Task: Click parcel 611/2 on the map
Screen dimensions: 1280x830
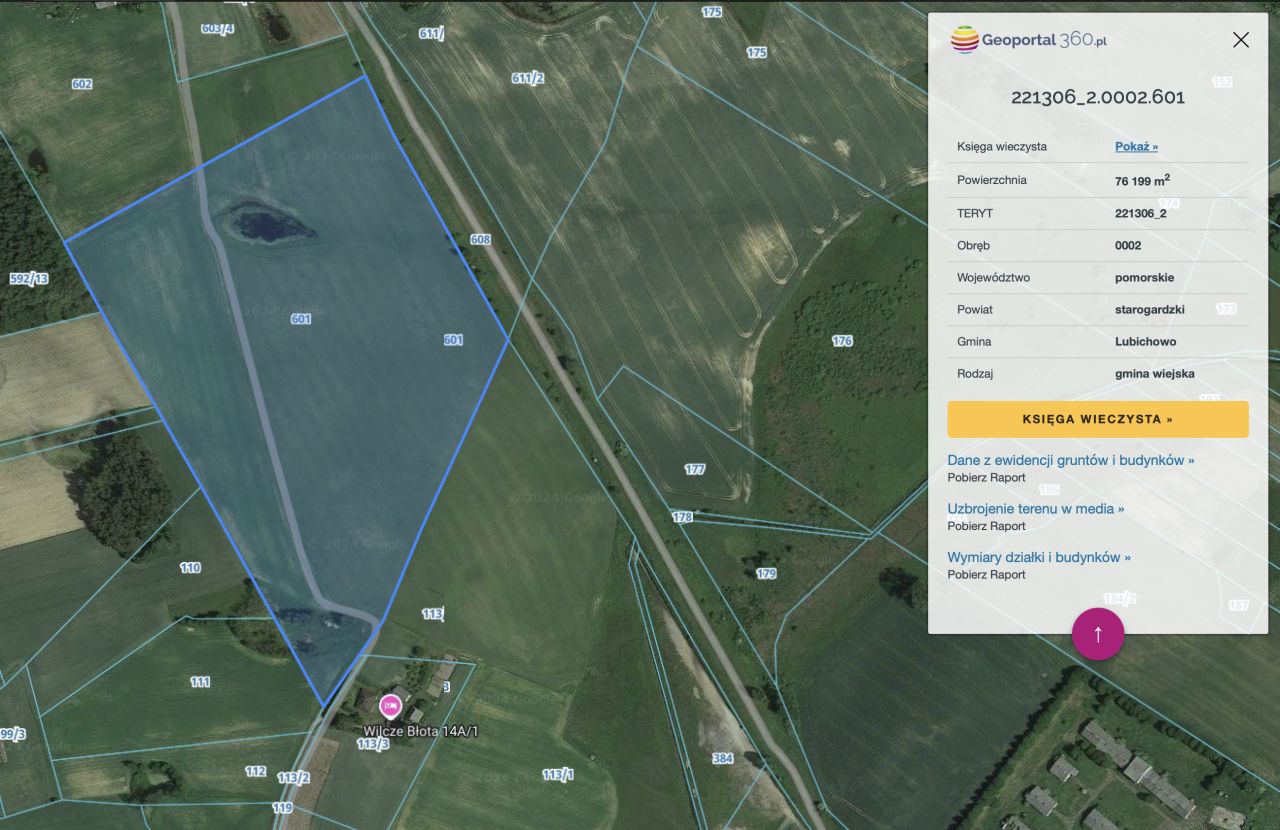Action: tap(527, 78)
